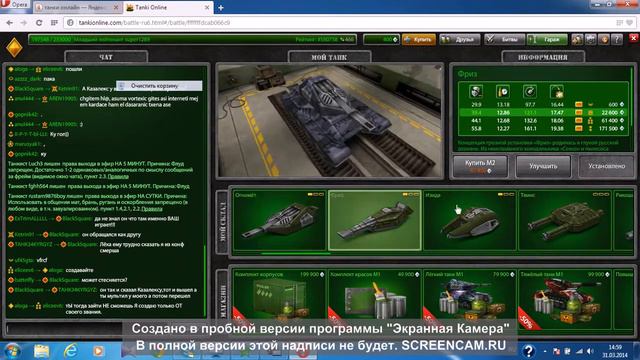Click the volume speaker tray icon
The height and width of the screenshot is (360, 640).
coord(590,351)
